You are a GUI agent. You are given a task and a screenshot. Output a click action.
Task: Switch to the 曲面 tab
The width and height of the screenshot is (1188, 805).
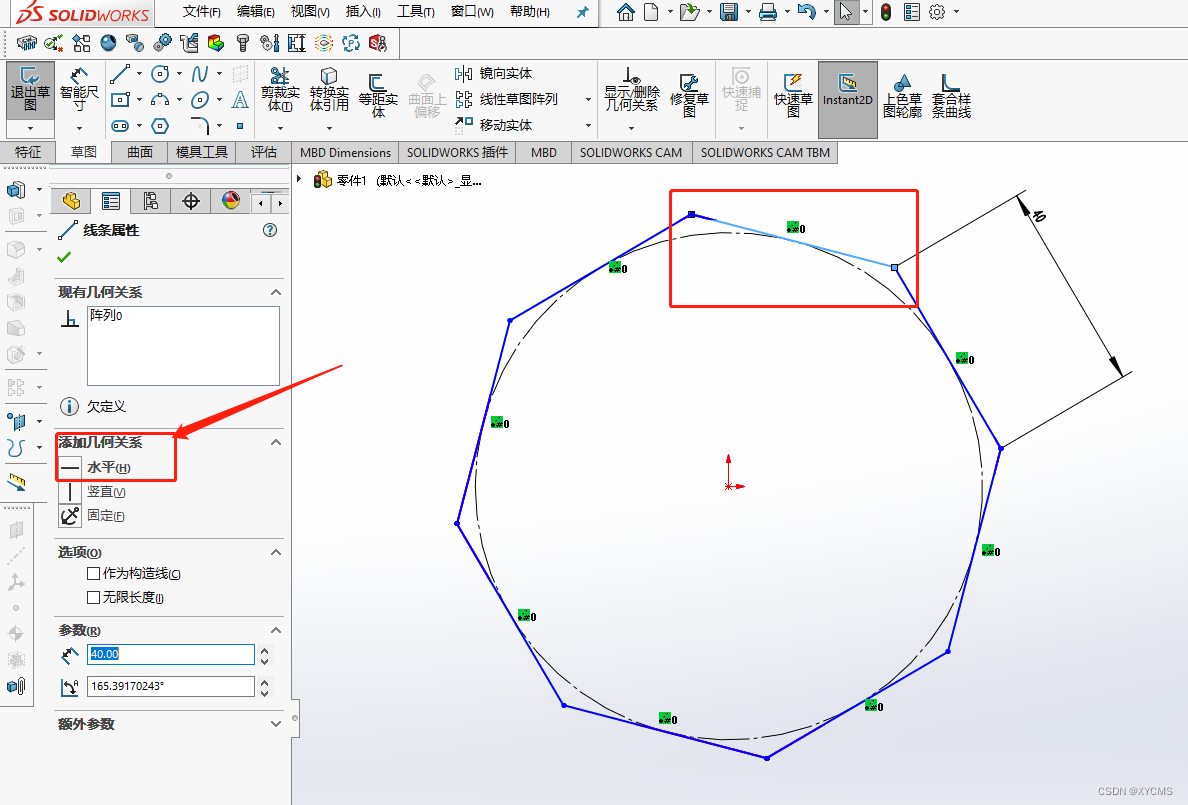139,152
